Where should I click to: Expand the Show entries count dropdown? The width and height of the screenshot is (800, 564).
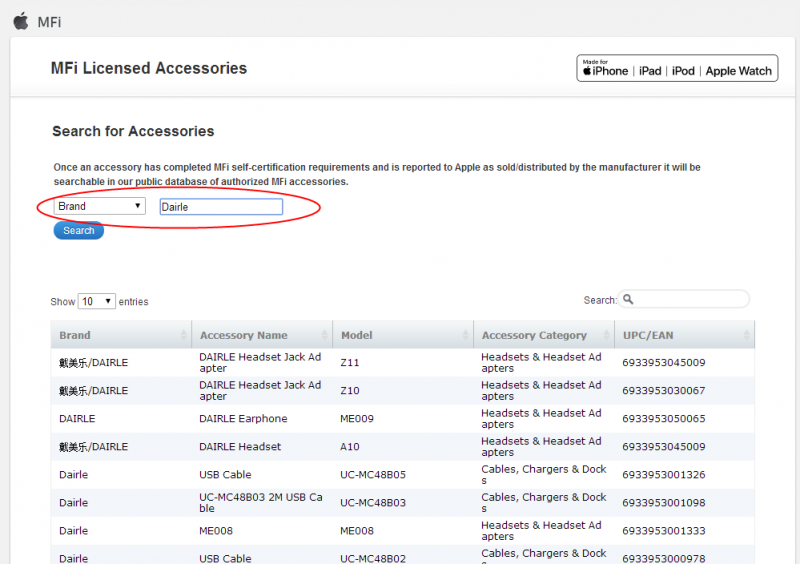96,301
